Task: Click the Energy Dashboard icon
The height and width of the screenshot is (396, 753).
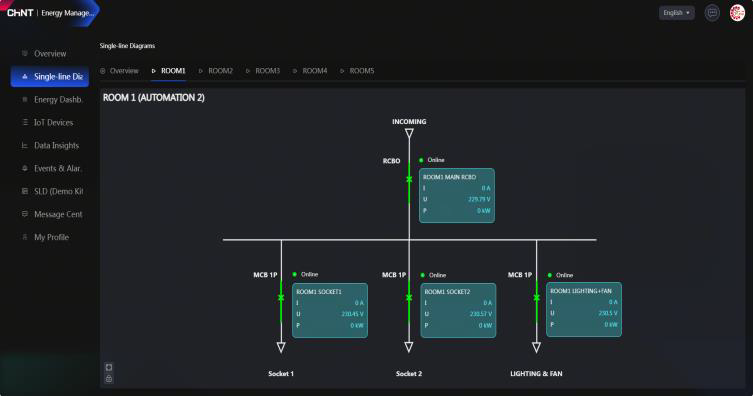Action: (x=25, y=99)
